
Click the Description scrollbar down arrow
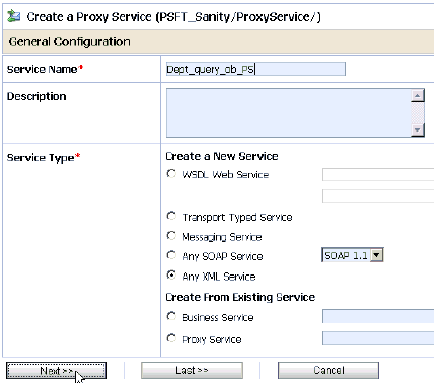click(x=418, y=130)
